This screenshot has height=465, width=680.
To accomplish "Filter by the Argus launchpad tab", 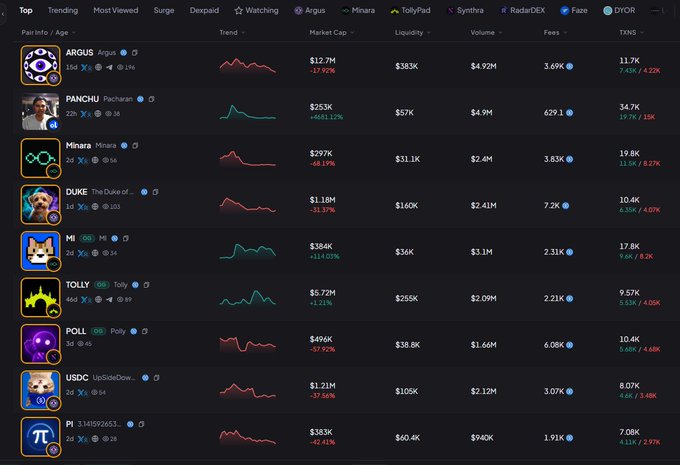I will coord(310,10).
